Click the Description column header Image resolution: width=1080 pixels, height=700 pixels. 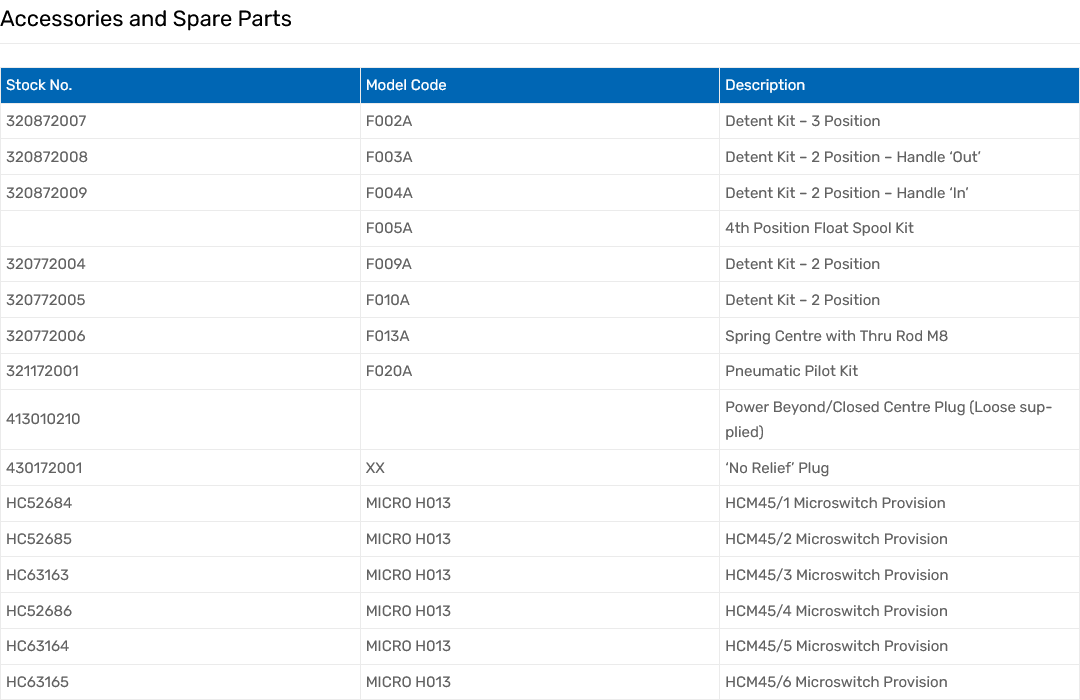(765, 85)
